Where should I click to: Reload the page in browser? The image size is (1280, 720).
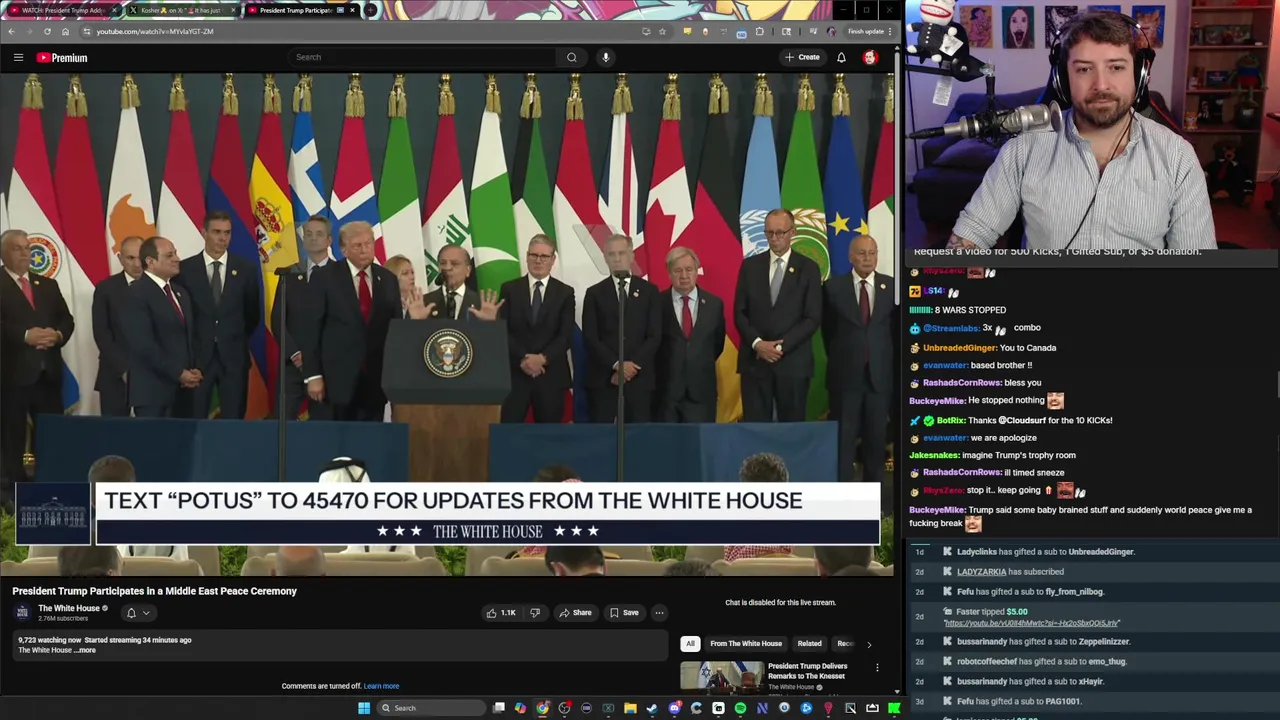47,31
